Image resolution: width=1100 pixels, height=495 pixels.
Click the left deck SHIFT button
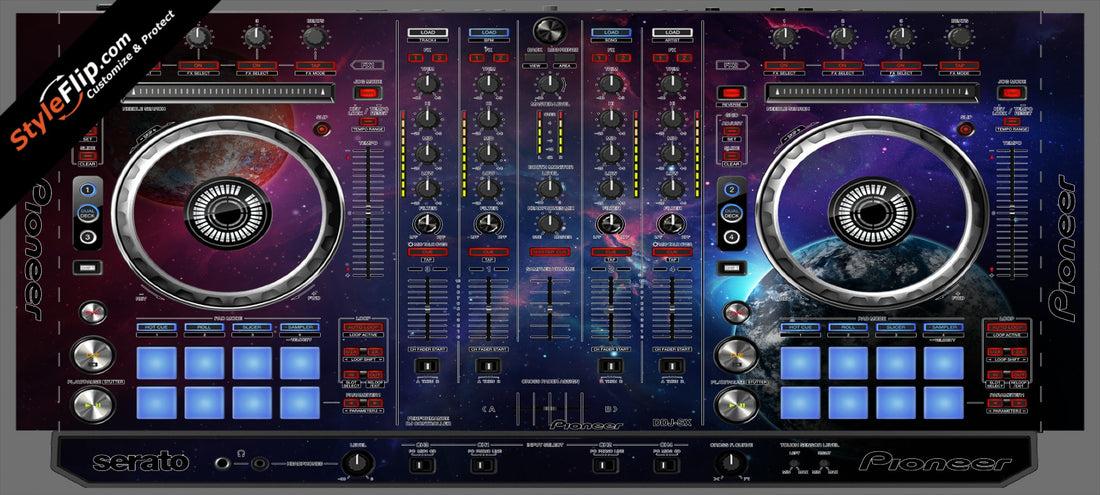point(87,267)
